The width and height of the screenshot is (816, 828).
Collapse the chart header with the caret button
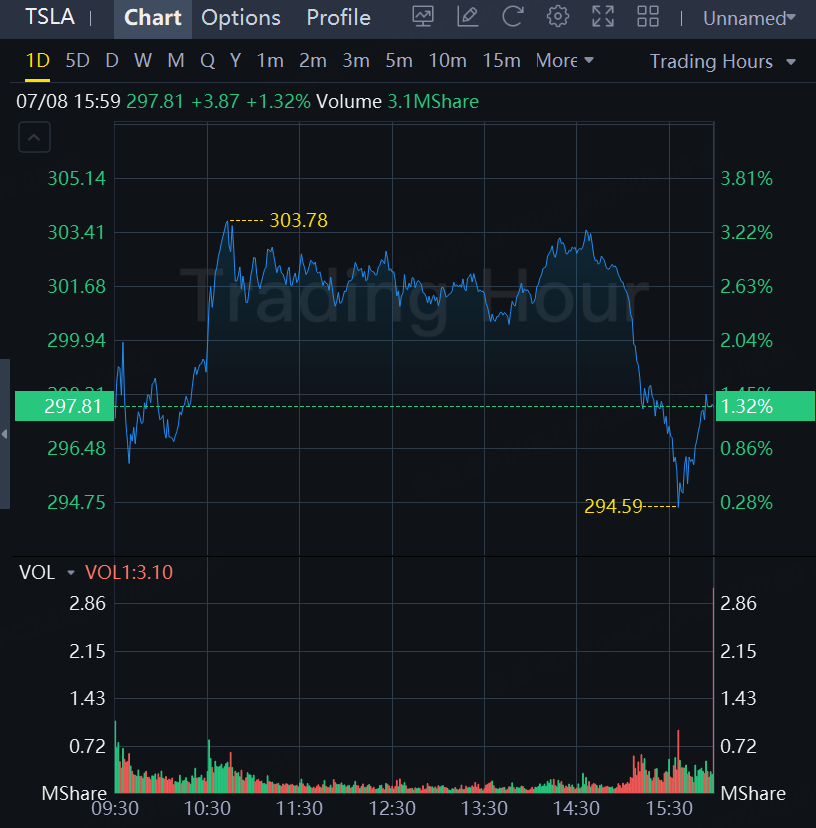(x=34, y=137)
